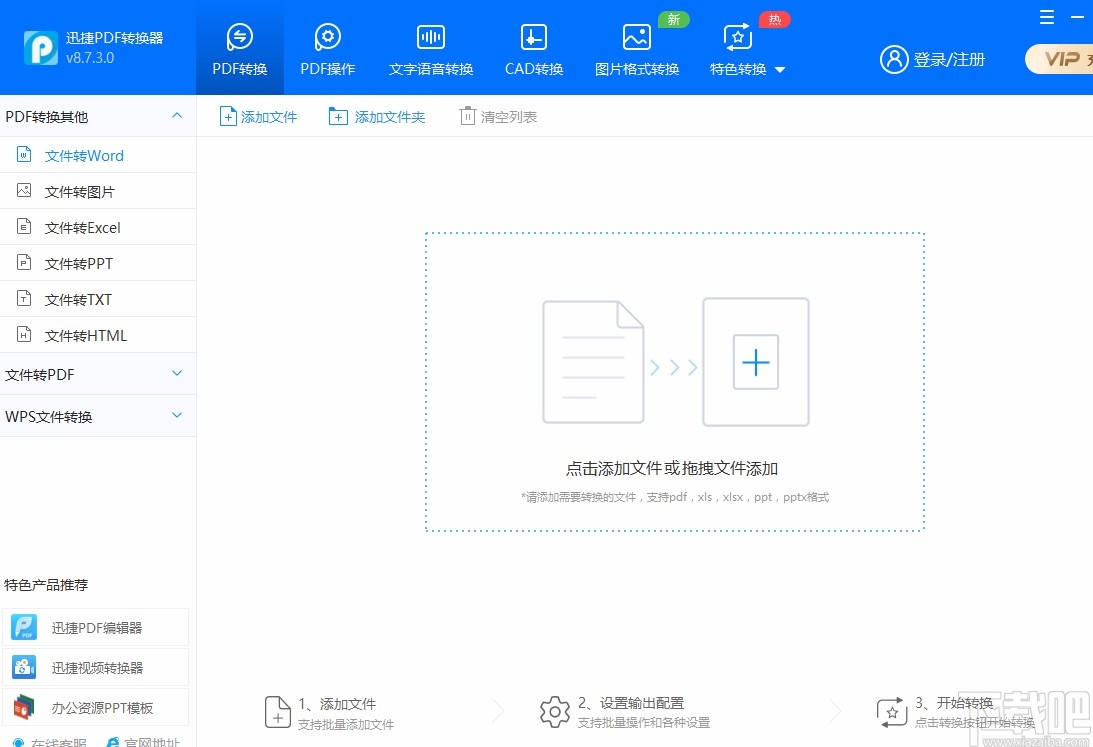This screenshot has width=1093, height=747.
Task: Open the 文字语音转换 feature
Action: [430, 47]
